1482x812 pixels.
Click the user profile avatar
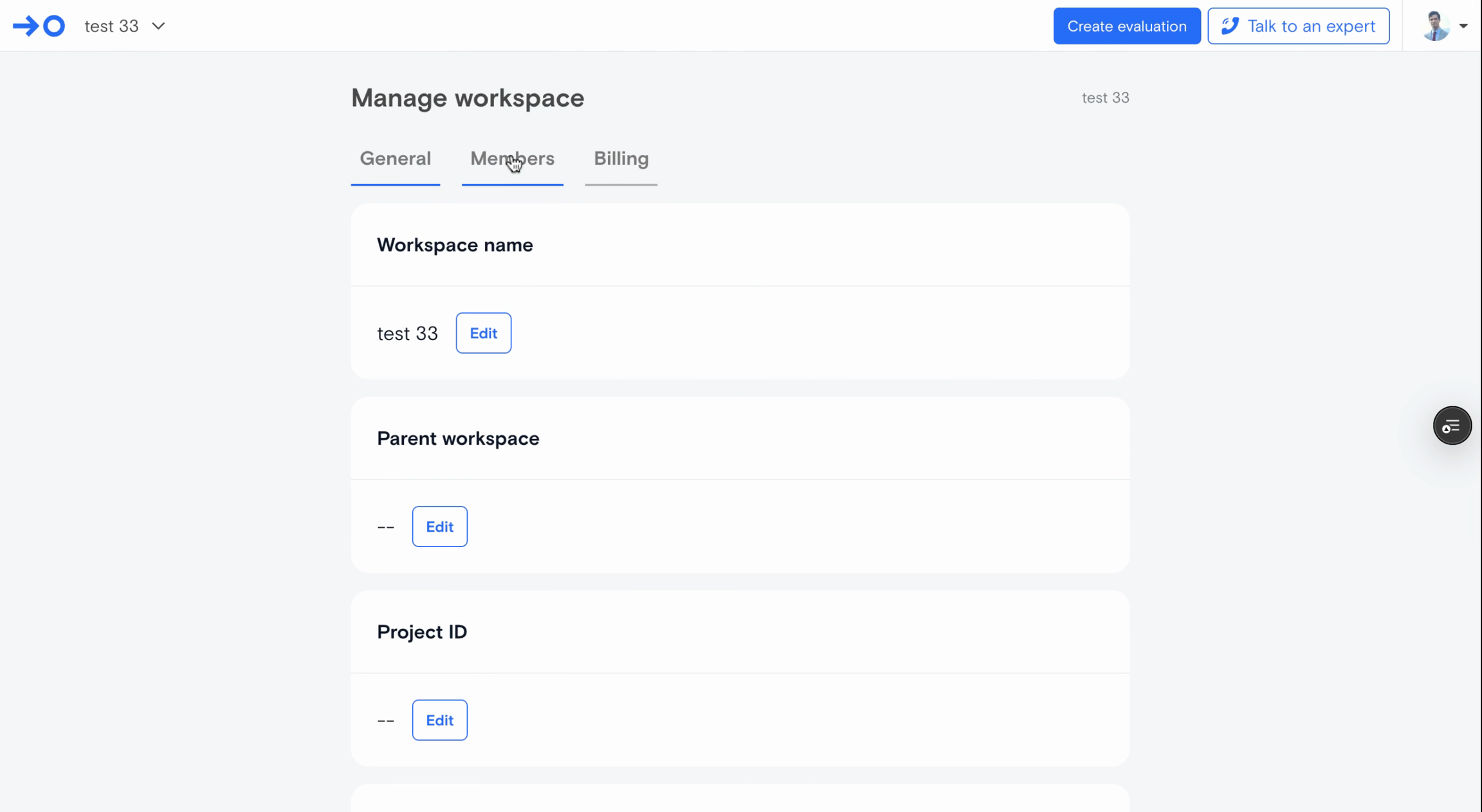click(x=1436, y=26)
